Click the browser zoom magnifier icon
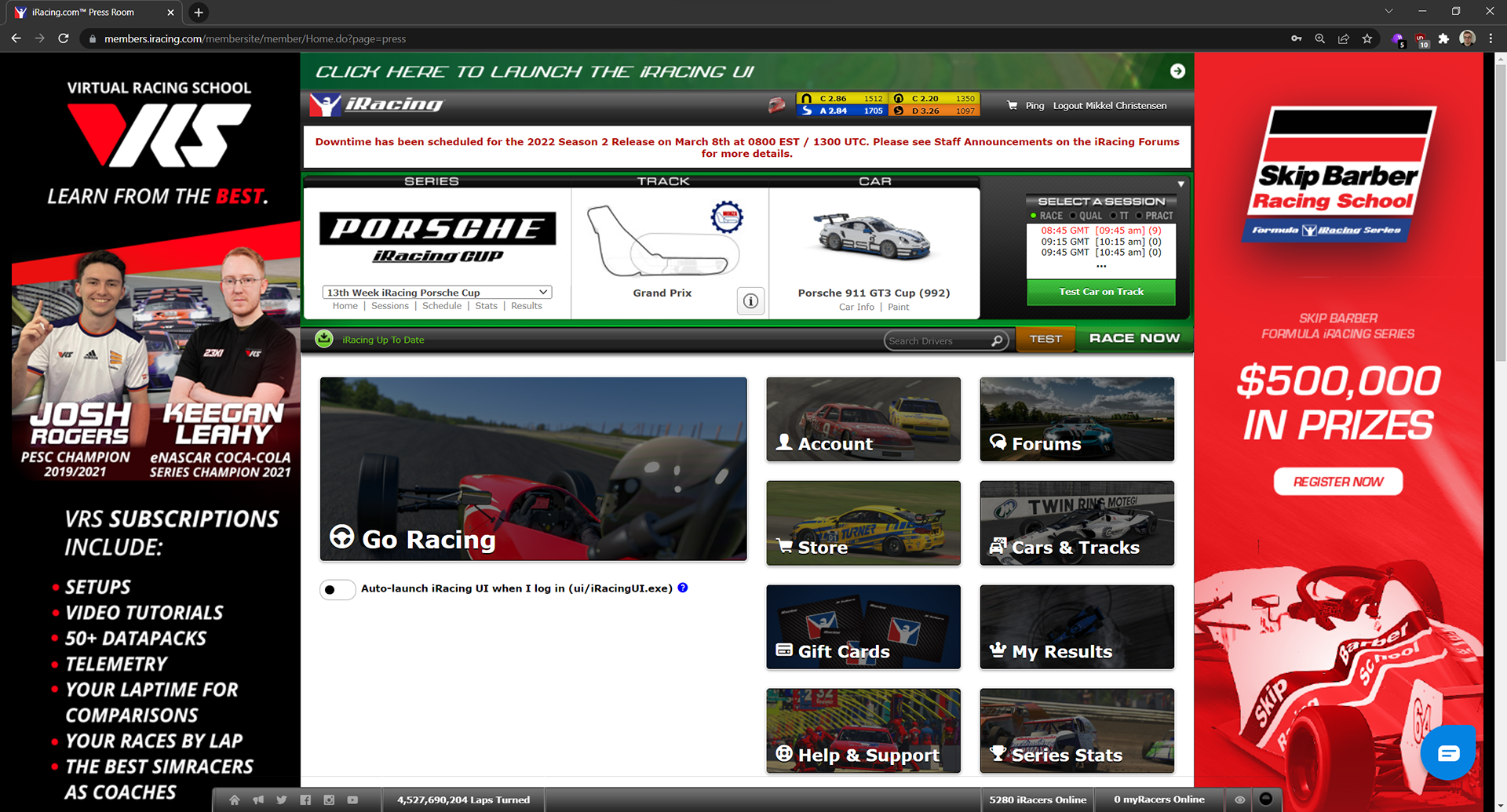Image resolution: width=1507 pixels, height=812 pixels. click(x=1320, y=38)
